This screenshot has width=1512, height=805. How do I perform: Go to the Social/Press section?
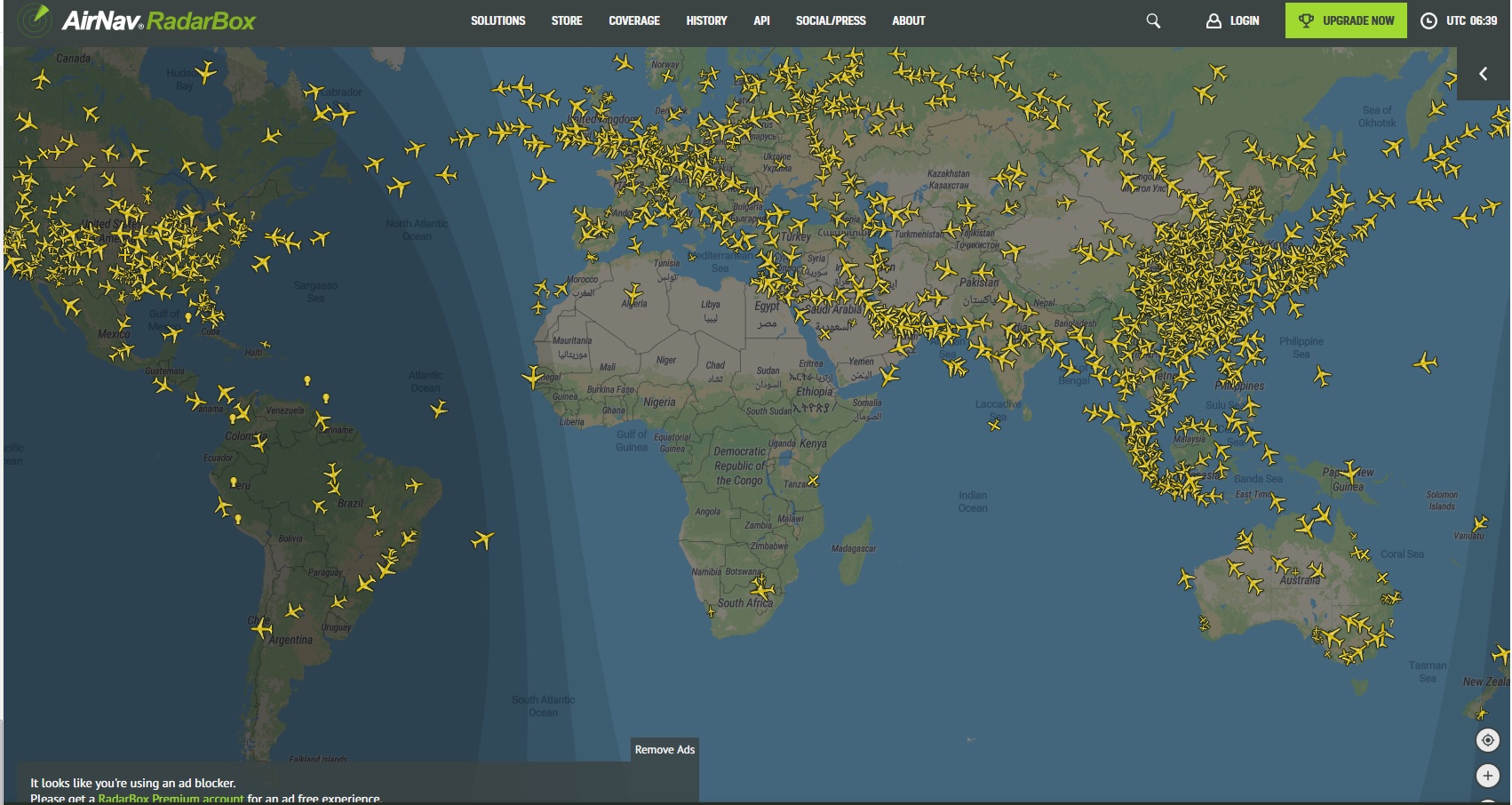[x=830, y=20]
